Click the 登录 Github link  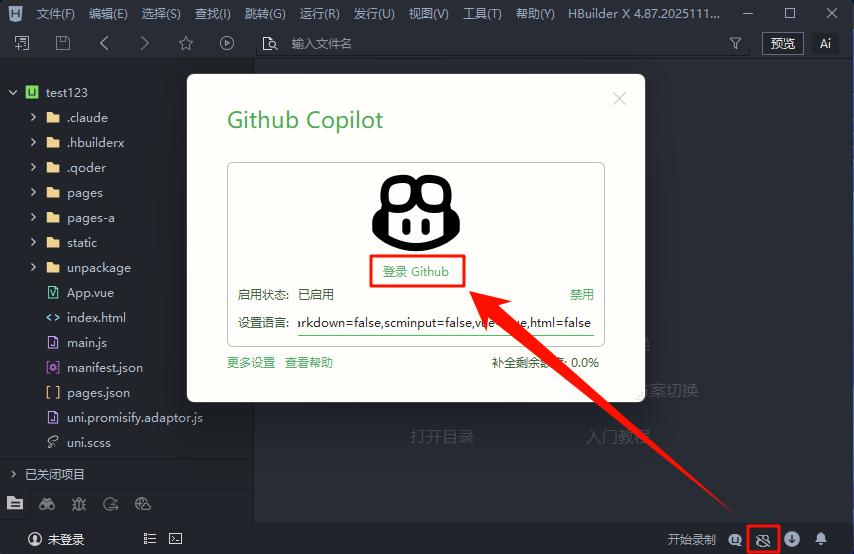pyautogui.click(x=416, y=272)
